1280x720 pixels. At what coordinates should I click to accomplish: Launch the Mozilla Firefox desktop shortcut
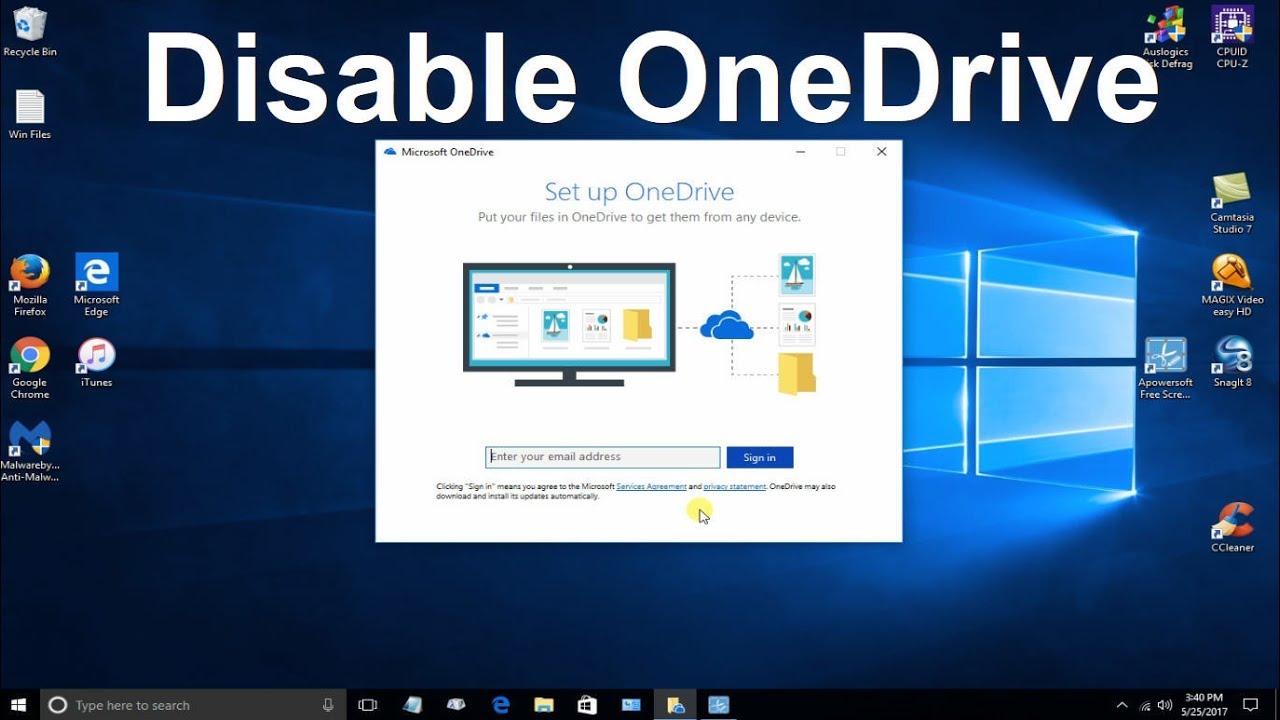pos(30,285)
